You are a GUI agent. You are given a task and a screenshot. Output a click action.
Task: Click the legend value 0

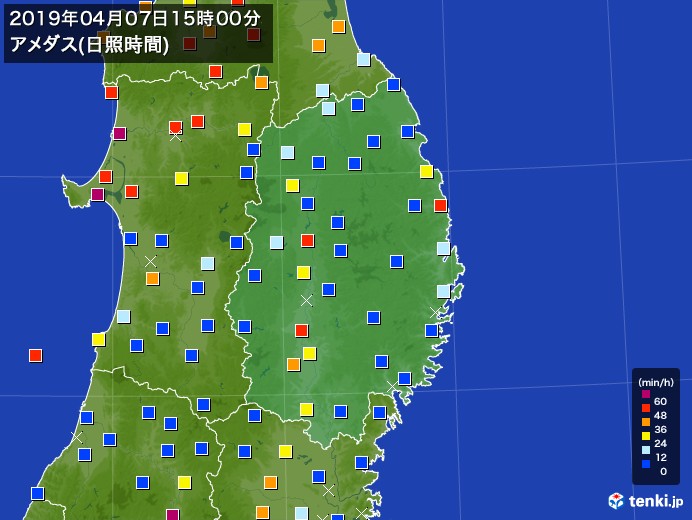[x=663, y=471]
